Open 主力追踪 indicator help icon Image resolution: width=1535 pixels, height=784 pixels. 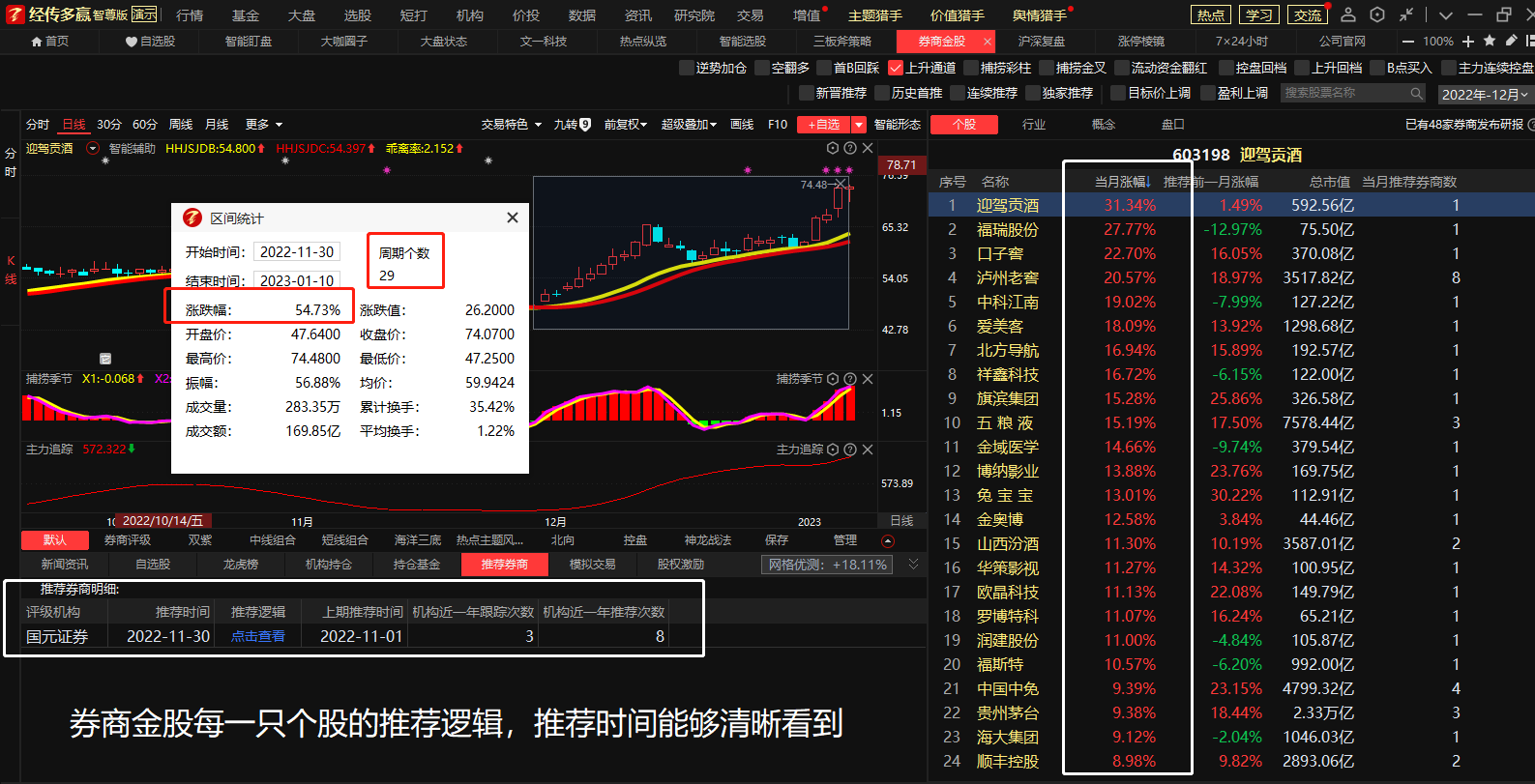[x=850, y=450]
